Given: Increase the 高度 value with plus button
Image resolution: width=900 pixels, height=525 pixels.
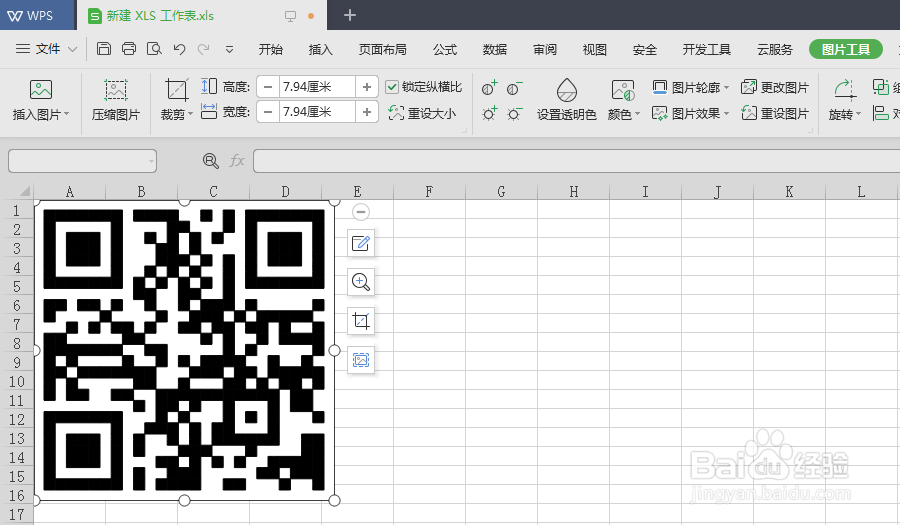Looking at the screenshot, I should coord(367,87).
